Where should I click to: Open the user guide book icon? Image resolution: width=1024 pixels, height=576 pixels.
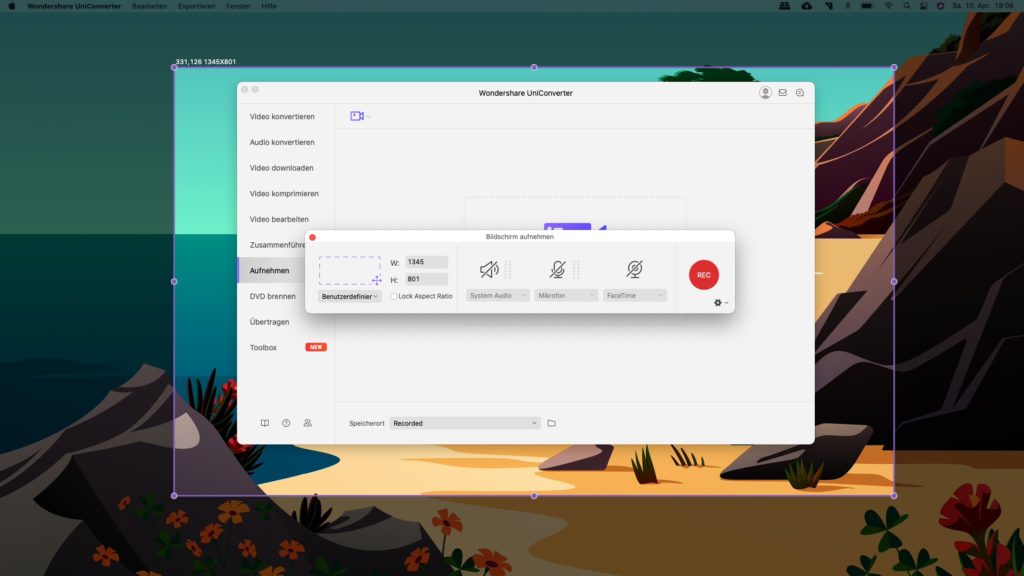[264, 423]
